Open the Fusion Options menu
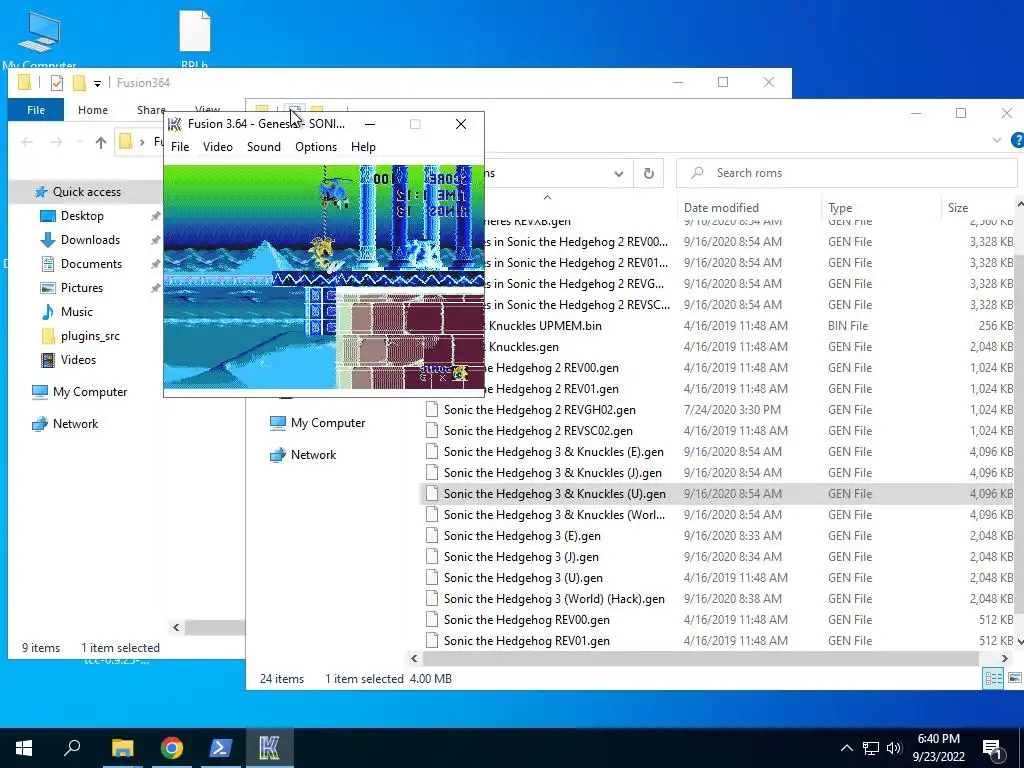The width and height of the screenshot is (1024, 768). click(x=316, y=147)
